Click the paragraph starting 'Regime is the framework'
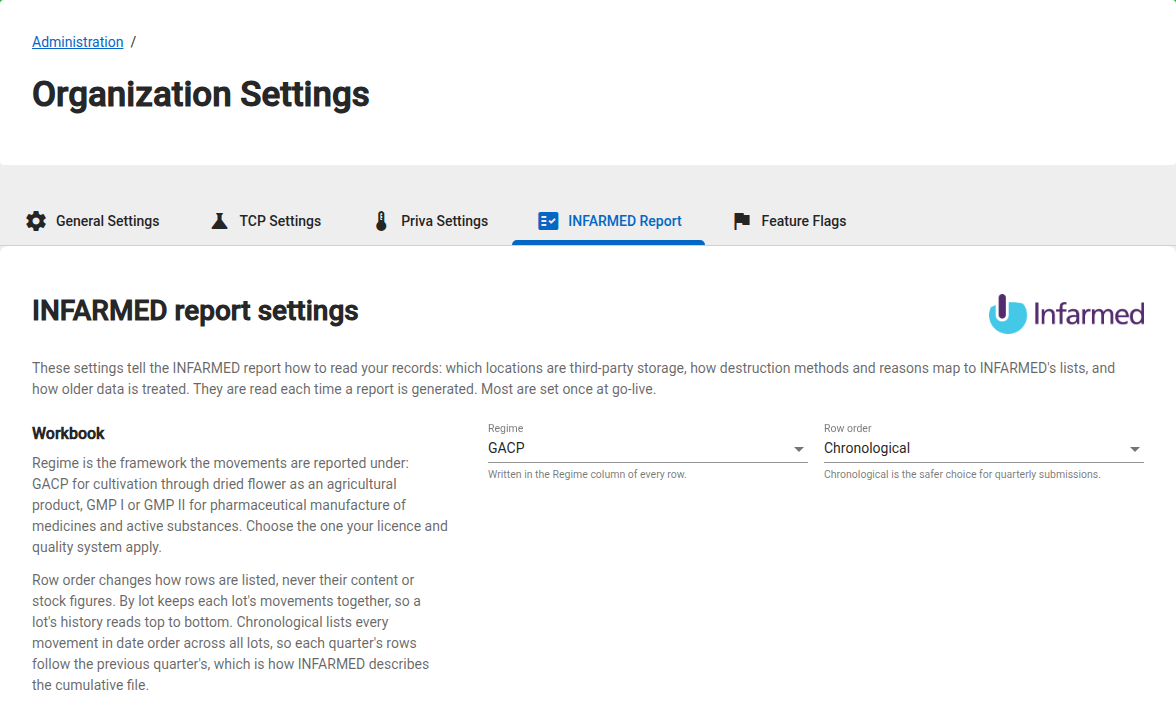This screenshot has height=710, width=1176. pos(240,505)
